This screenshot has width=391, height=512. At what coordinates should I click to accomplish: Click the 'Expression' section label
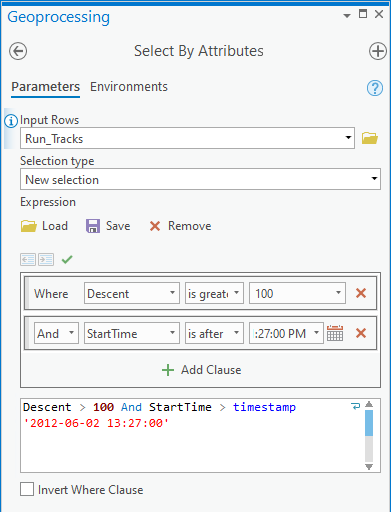[48, 202]
